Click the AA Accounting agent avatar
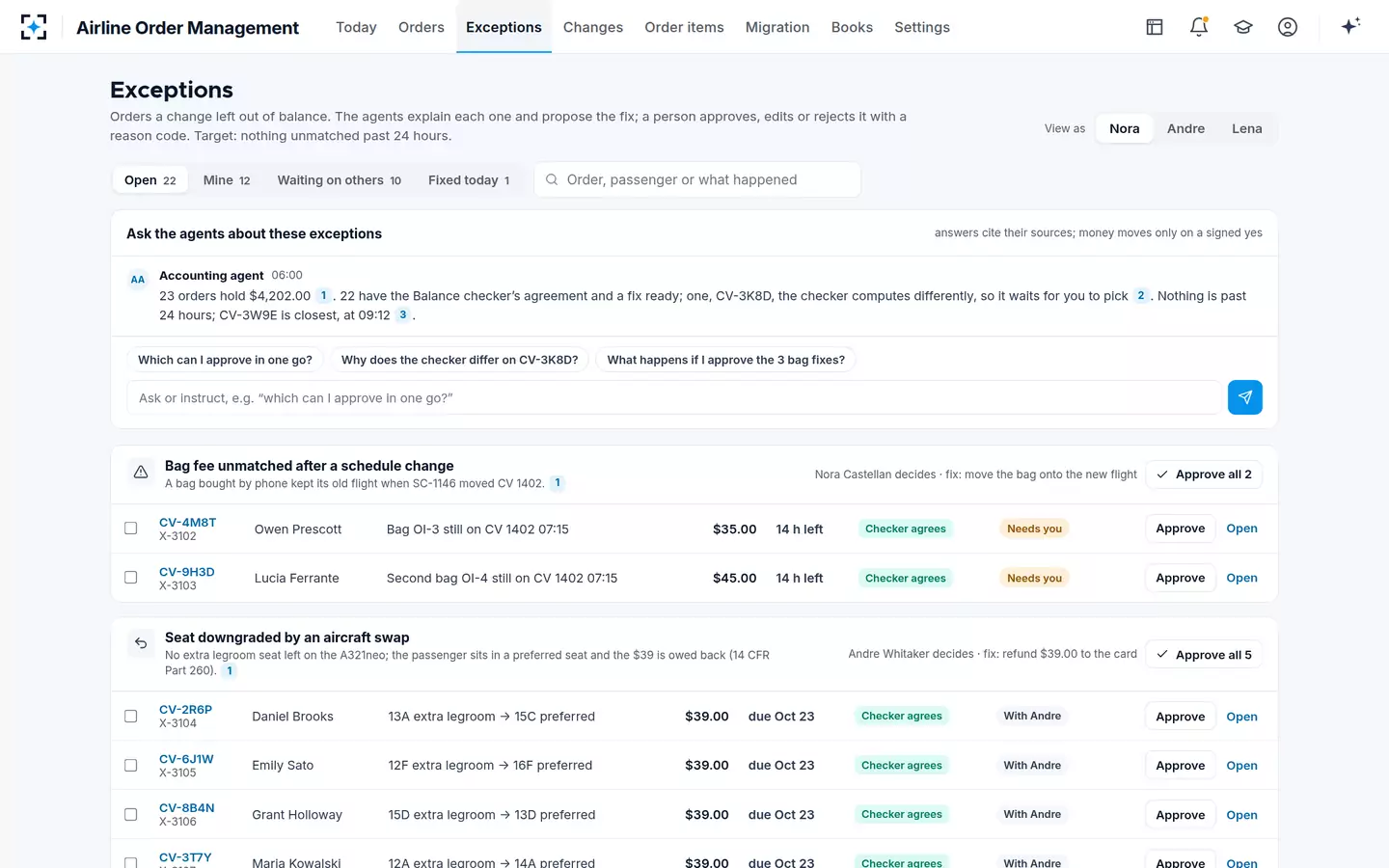Screen dimensions: 1389x868 (138, 280)
